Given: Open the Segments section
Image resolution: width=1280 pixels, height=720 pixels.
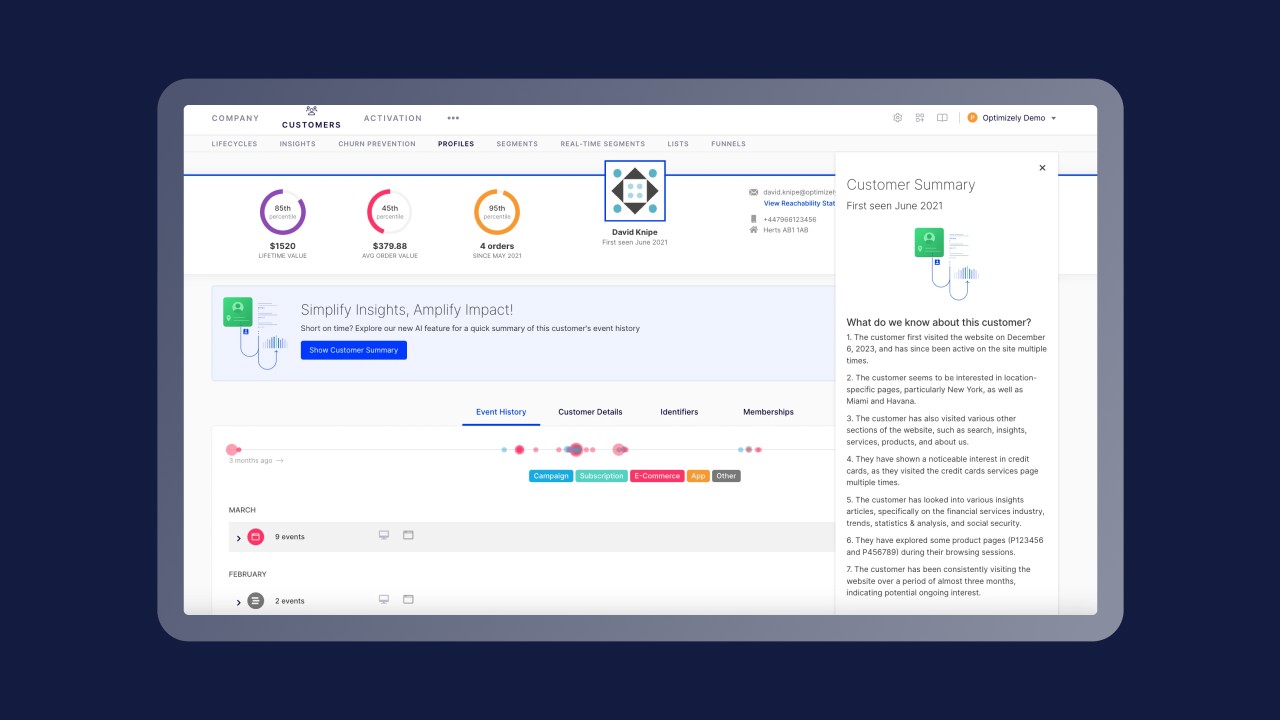Looking at the screenshot, I should (x=517, y=144).
